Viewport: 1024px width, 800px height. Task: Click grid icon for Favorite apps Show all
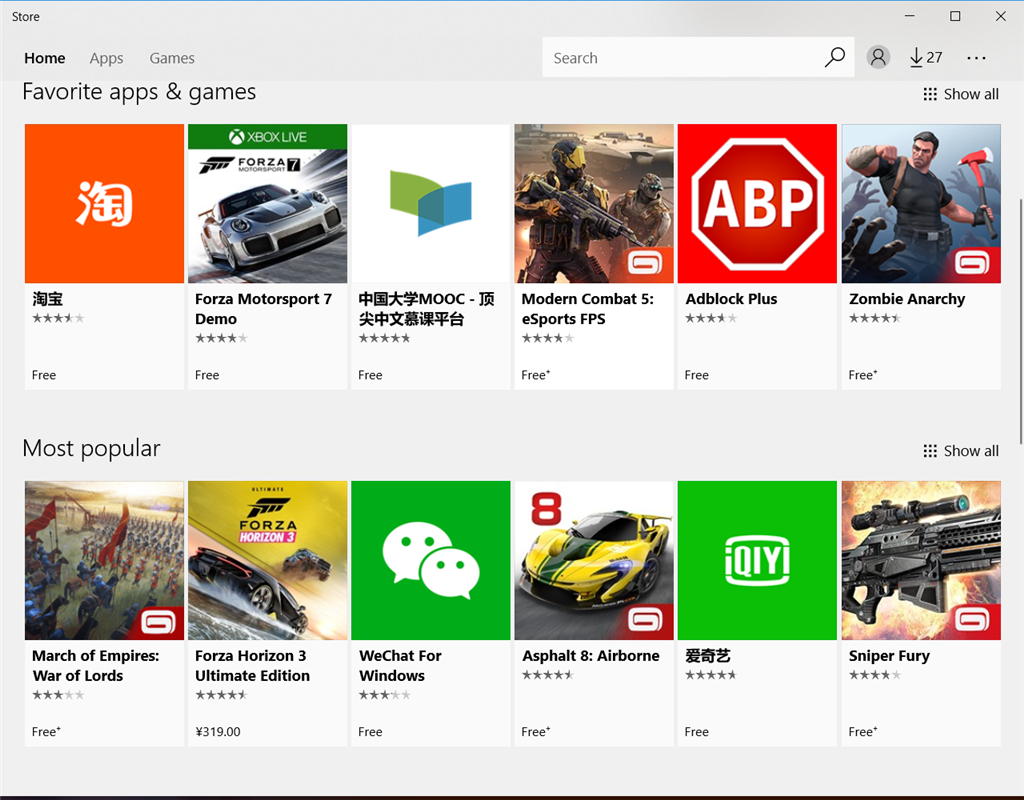(x=930, y=94)
